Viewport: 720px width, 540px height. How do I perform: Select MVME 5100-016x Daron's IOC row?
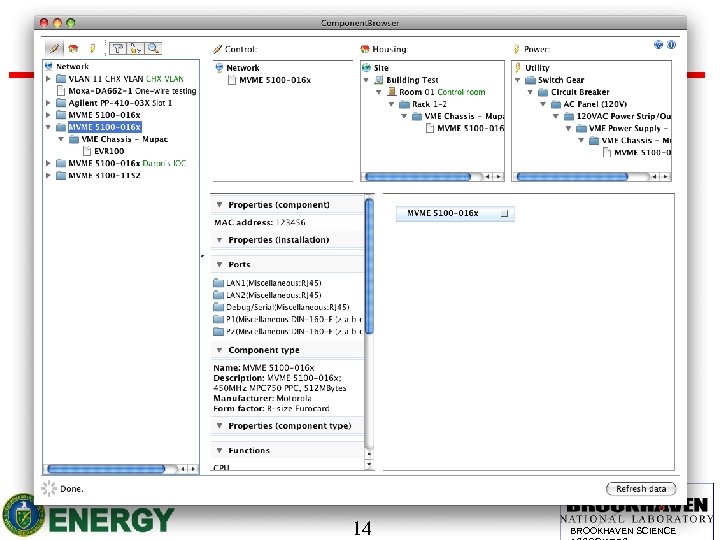click(127, 163)
